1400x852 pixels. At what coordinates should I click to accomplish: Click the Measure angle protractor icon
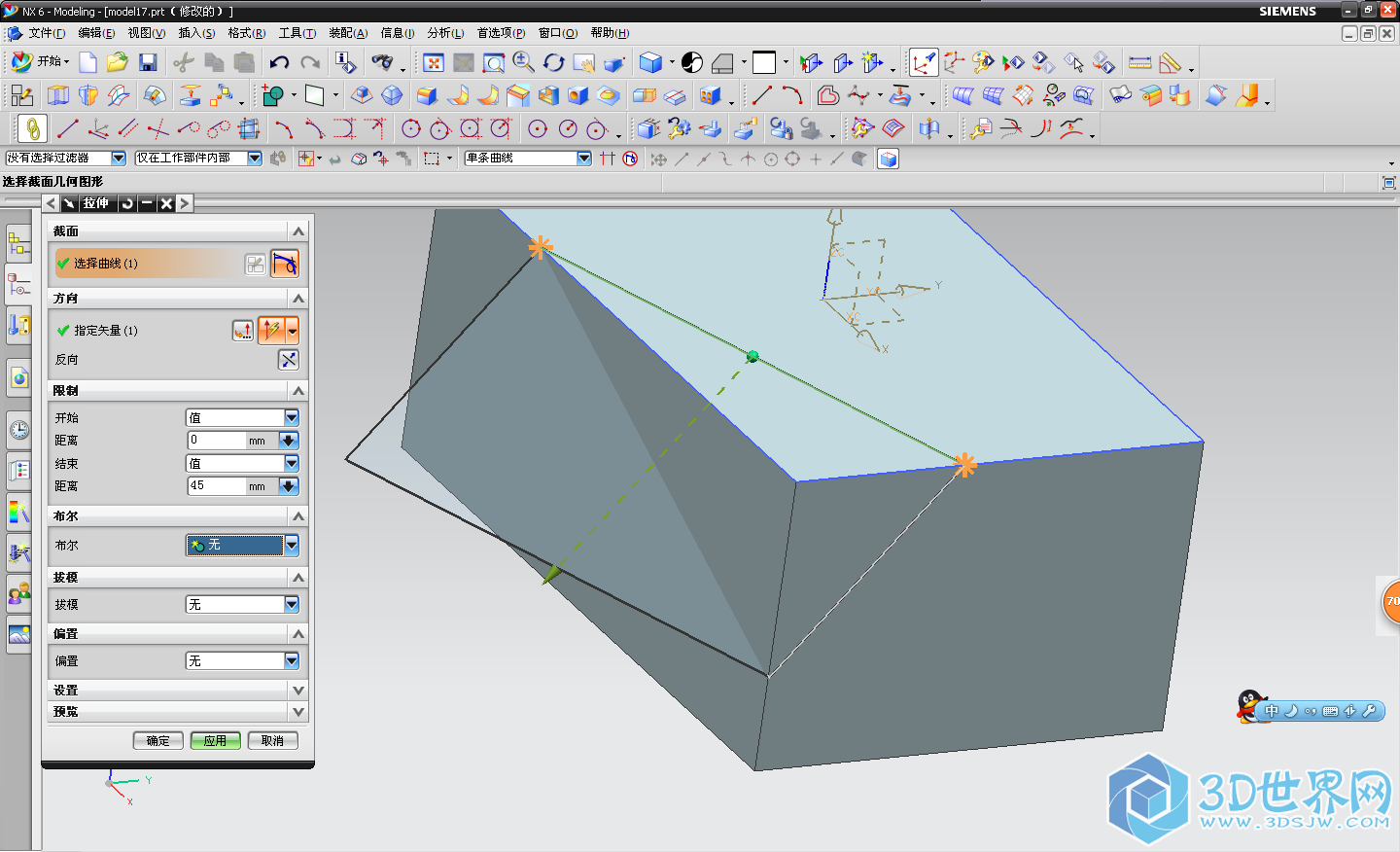pos(1171,62)
